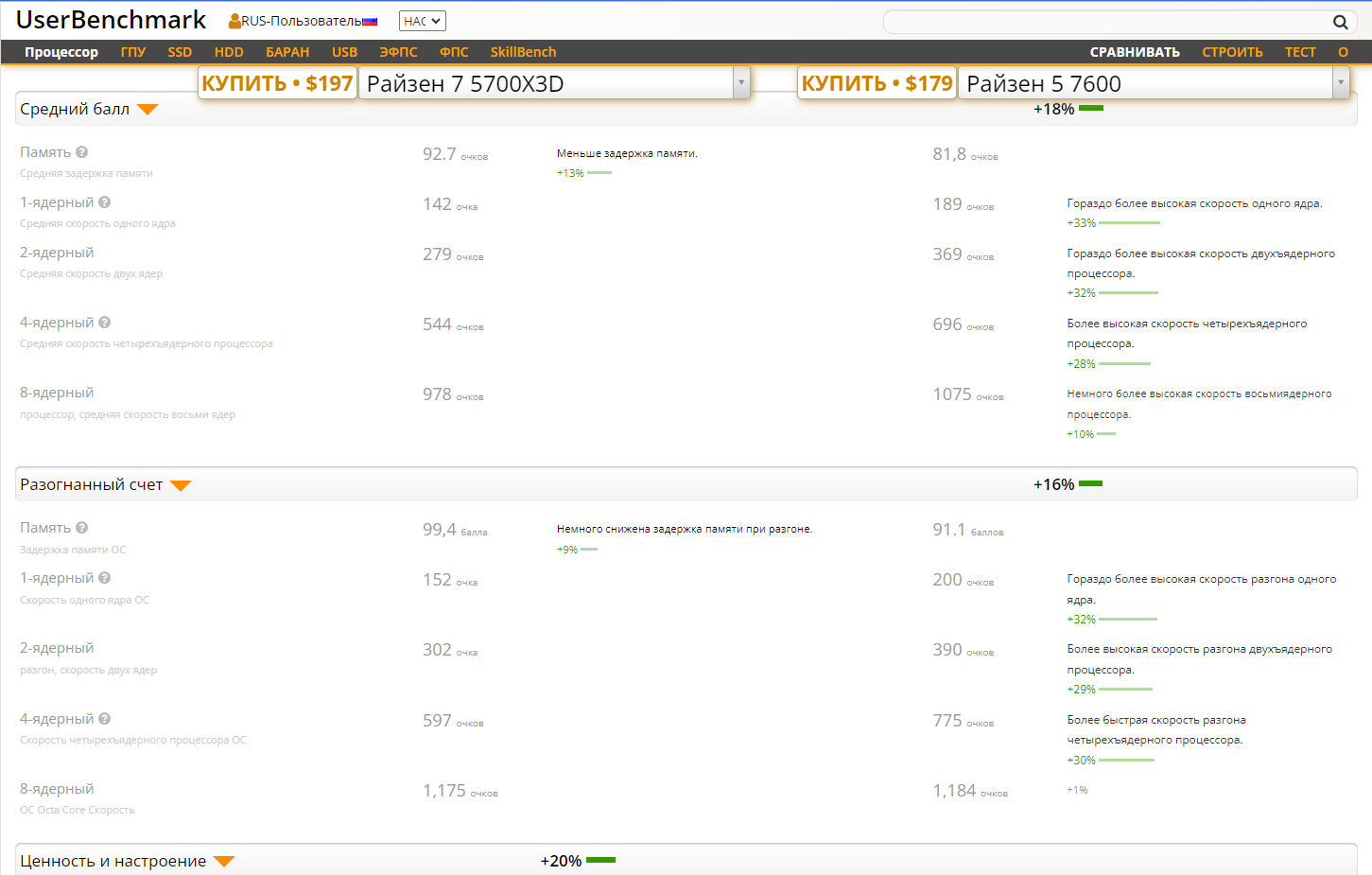Expand the Ценность и настроение section arrow

(x=224, y=862)
